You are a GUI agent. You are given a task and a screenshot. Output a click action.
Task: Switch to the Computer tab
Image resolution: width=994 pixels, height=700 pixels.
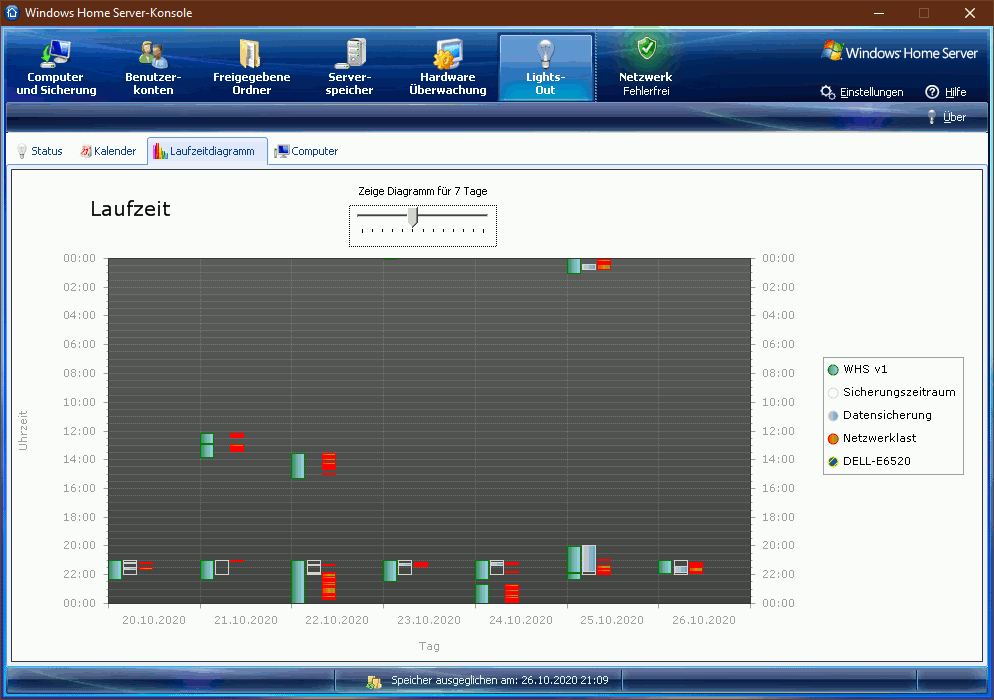tap(307, 151)
